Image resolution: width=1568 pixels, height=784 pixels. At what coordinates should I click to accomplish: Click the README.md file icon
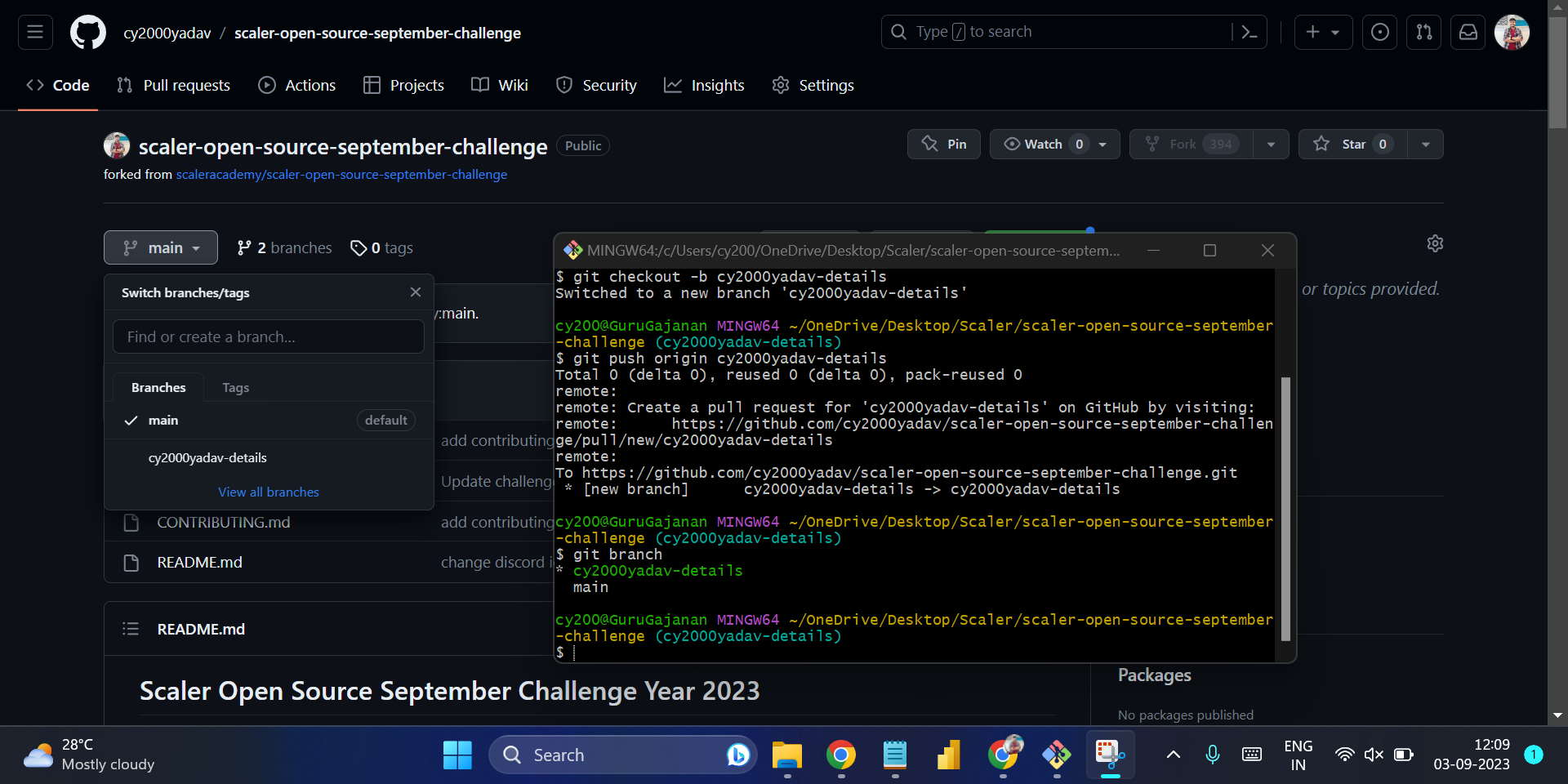pyautogui.click(x=131, y=562)
